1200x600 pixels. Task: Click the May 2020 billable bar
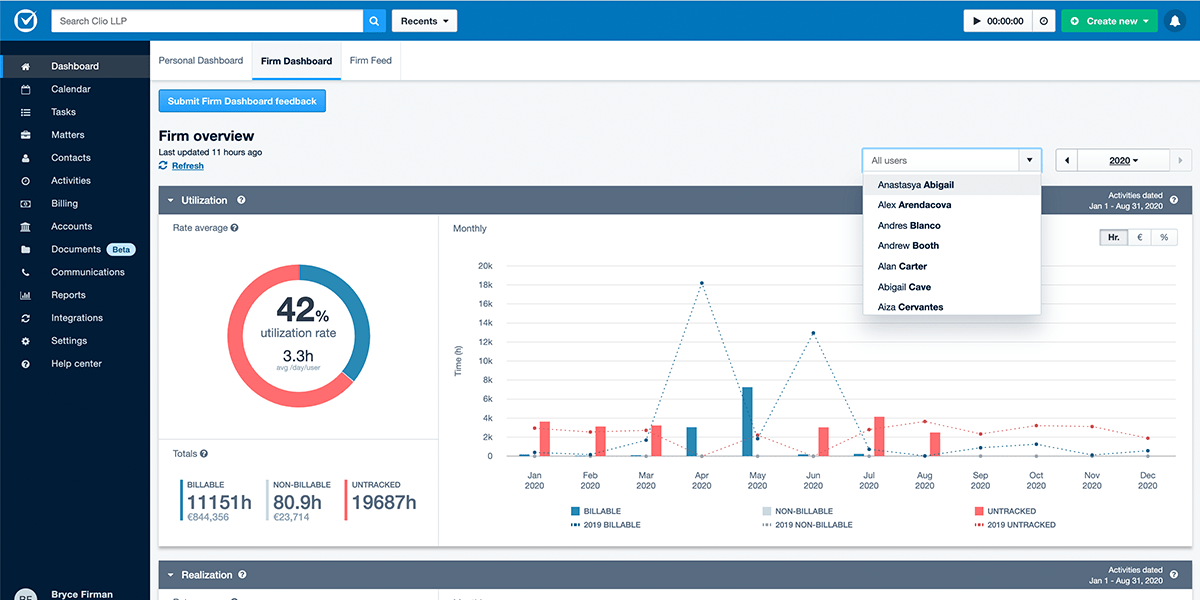pos(747,421)
